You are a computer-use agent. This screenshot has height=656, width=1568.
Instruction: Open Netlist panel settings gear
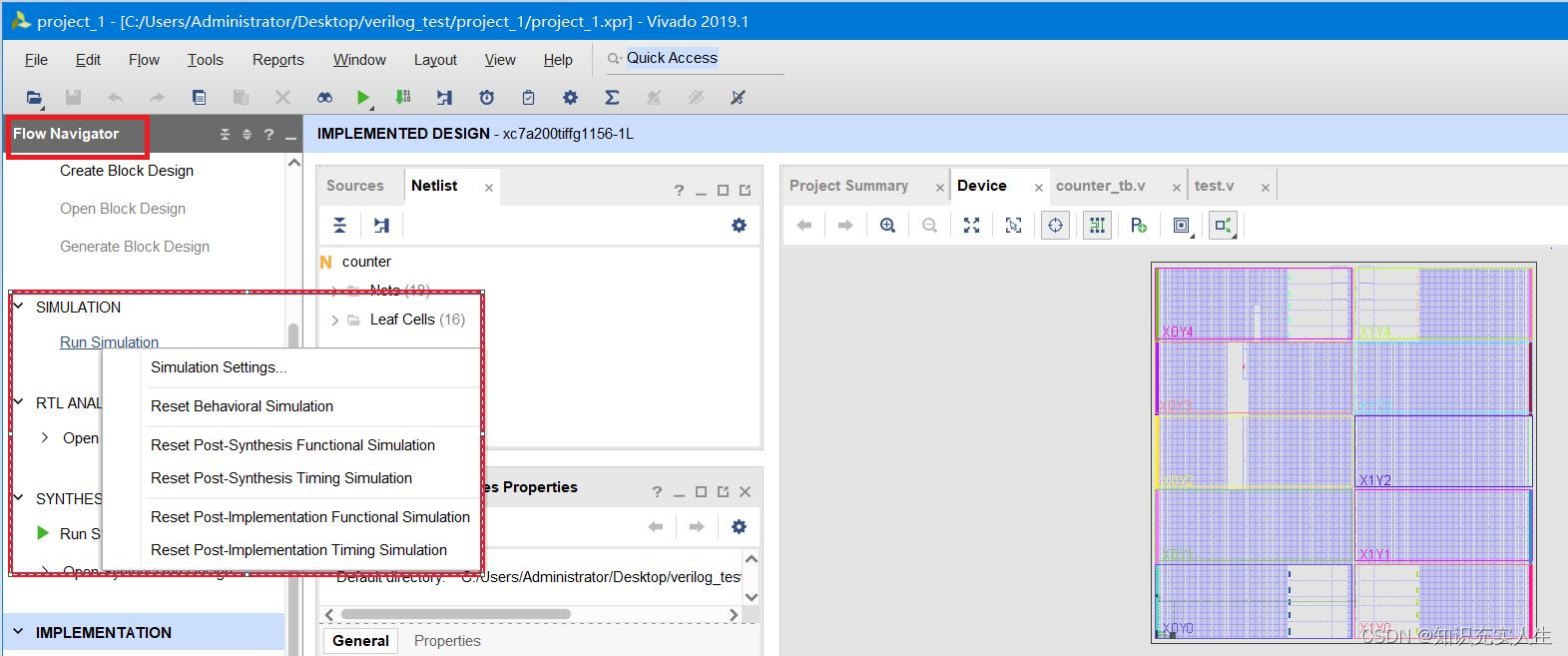(739, 226)
